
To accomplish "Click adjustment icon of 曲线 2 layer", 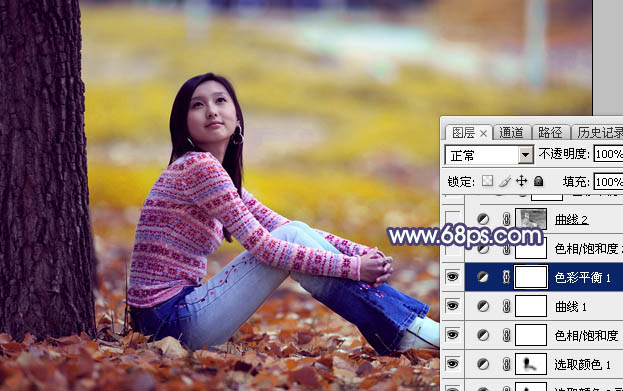I will (483, 219).
